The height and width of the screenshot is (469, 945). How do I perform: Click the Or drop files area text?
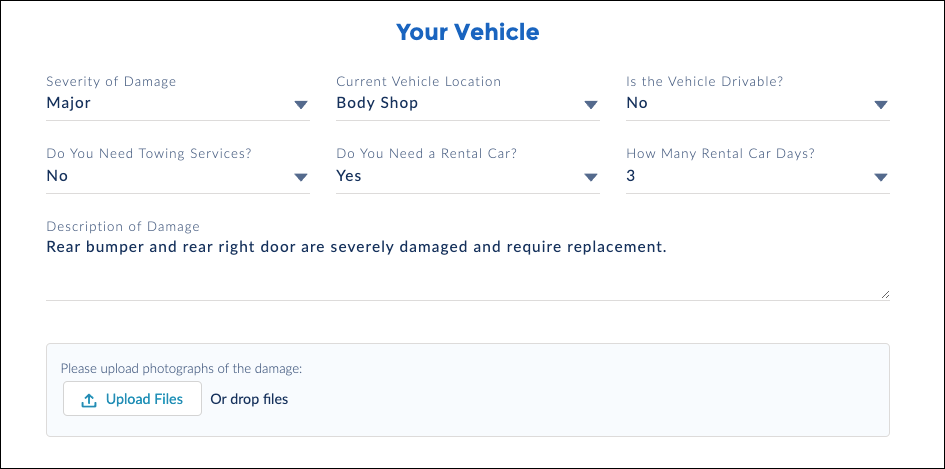[x=249, y=399]
